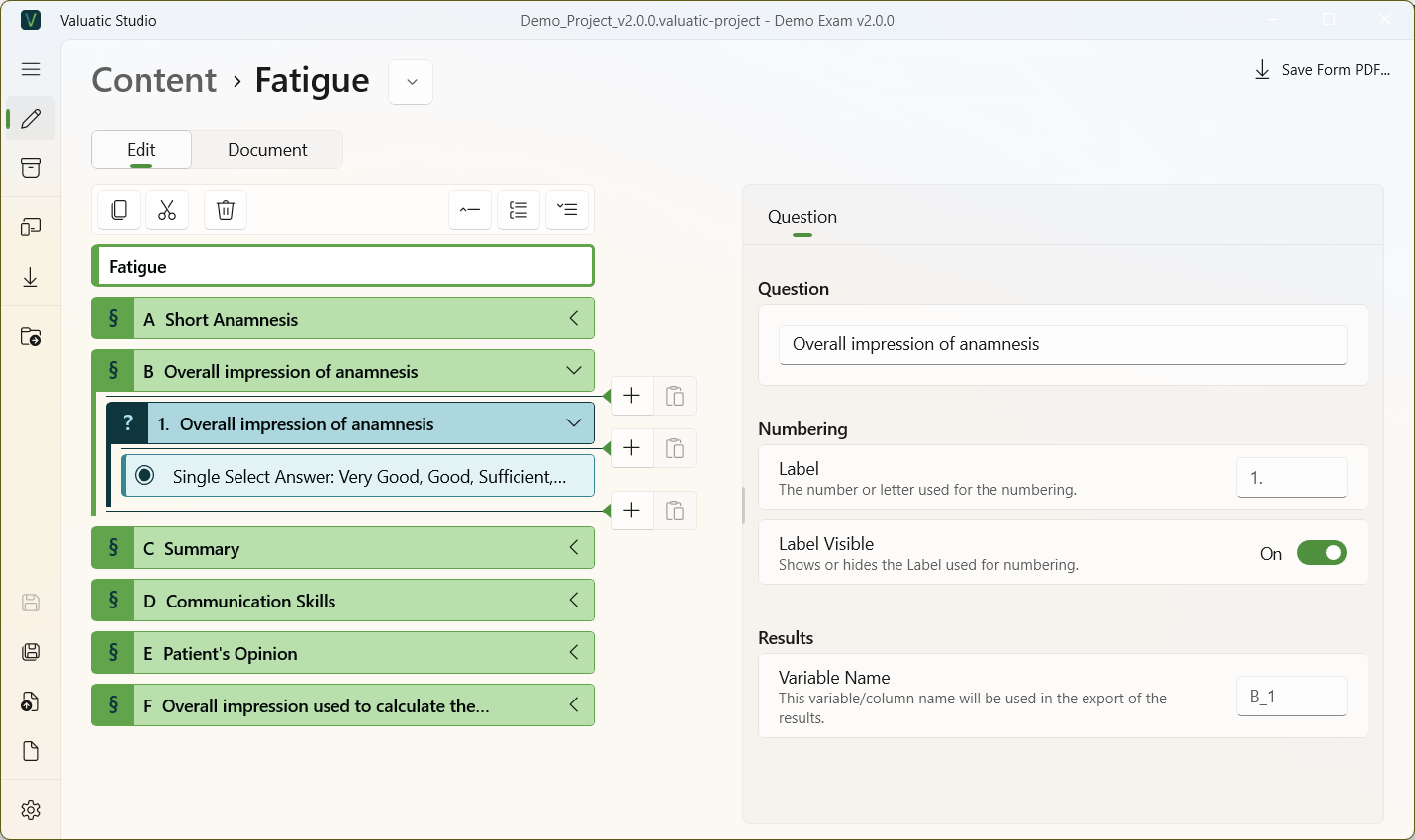Click the save all disk icon
Image resolution: width=1415 pixels, height=840 pixels.
point(31,651)
